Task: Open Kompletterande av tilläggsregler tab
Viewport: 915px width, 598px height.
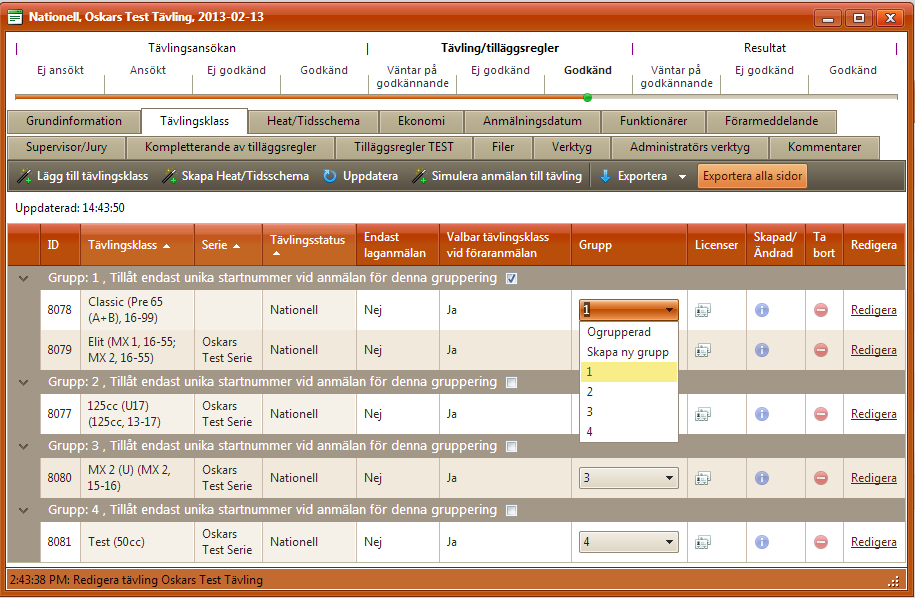Action: click(x=231, y=148)
